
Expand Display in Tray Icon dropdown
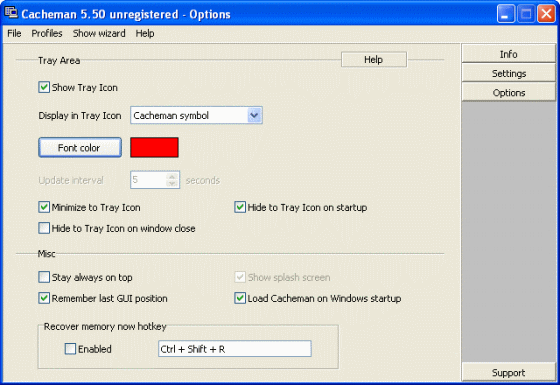click(254, 115)
